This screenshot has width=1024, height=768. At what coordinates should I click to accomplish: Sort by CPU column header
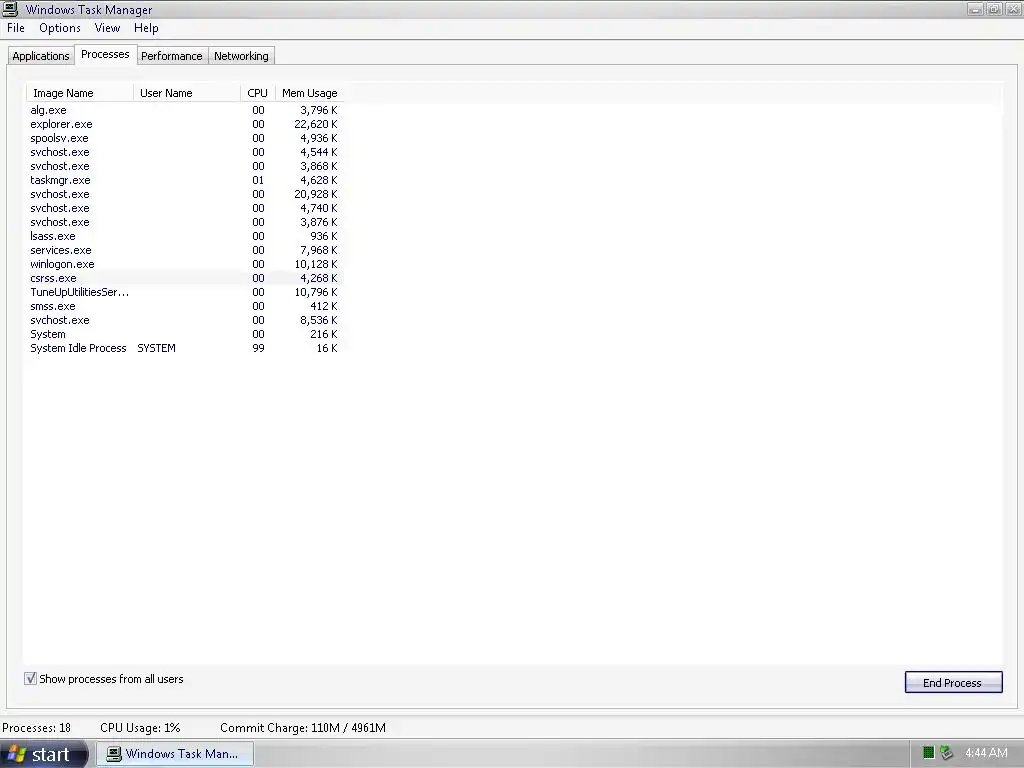tap(258, 93)
